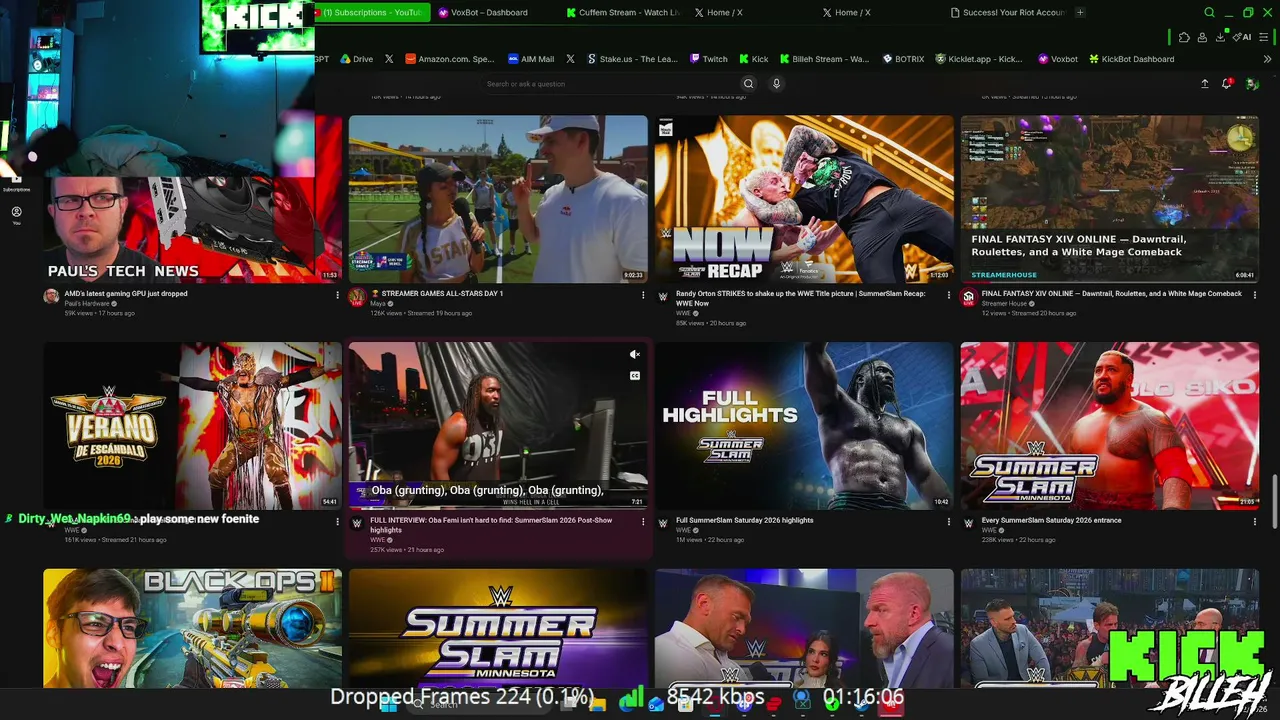Open WWE avatar beside Full SummerSlam highlights

point(662,523)
